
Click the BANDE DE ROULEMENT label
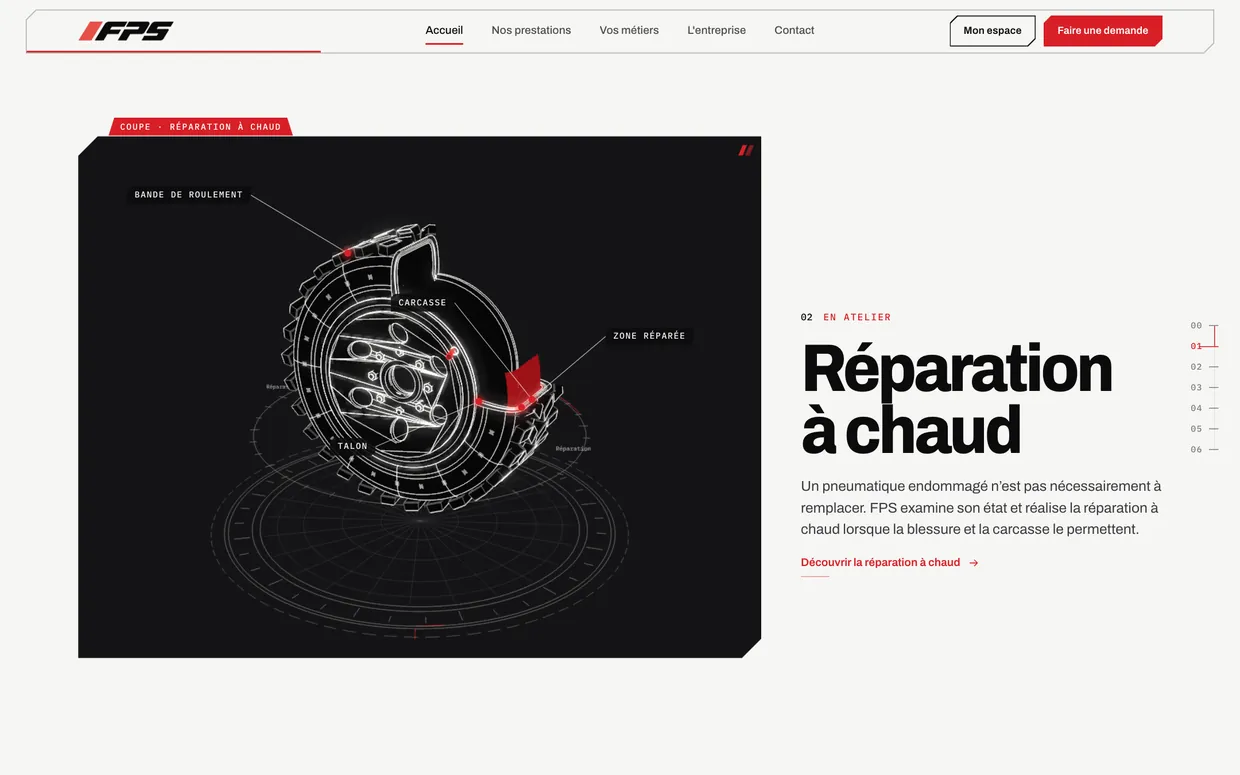[x=188, y=195]
